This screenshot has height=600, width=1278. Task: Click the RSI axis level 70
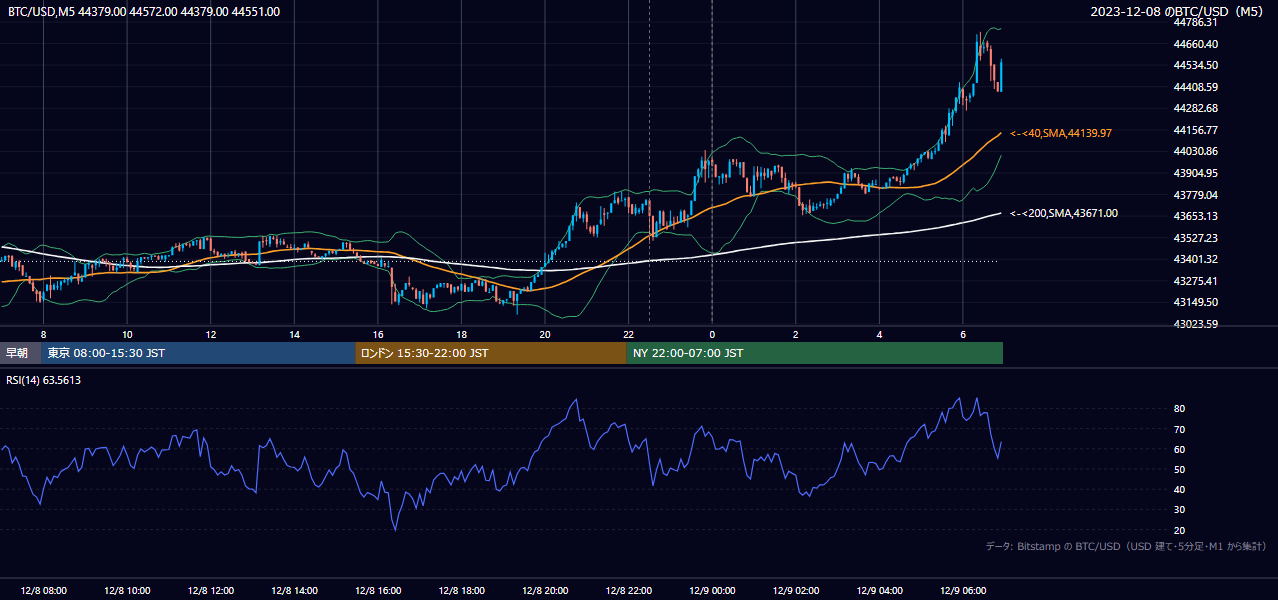point(1180,429)
